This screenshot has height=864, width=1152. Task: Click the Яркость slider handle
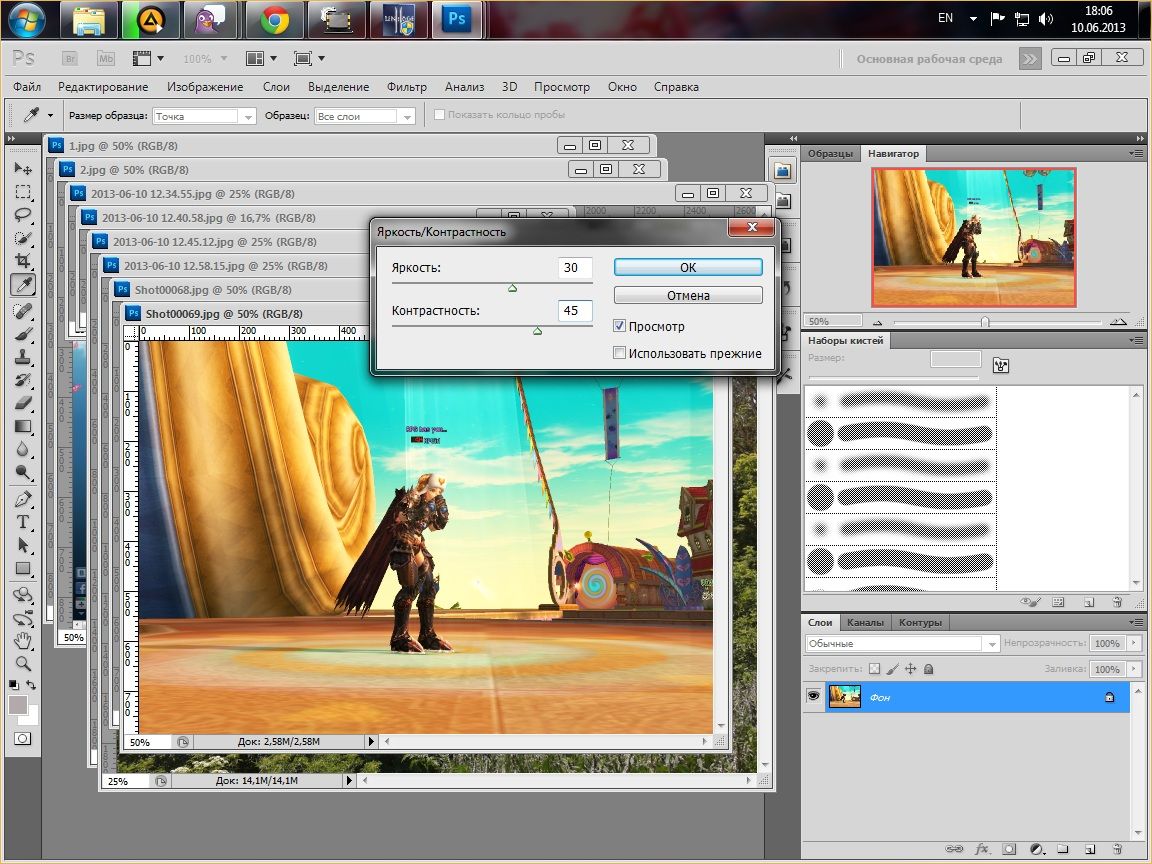[x=513, y=288]
